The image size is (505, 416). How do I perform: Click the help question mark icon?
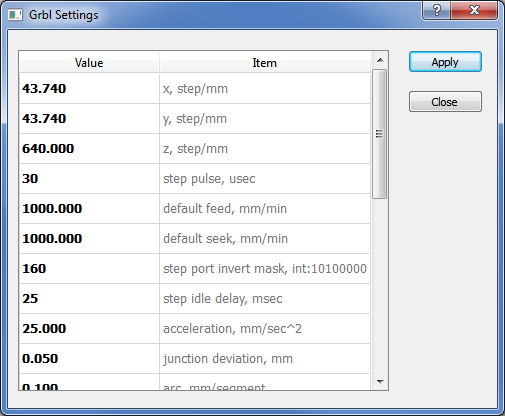[x=437, y=10]
